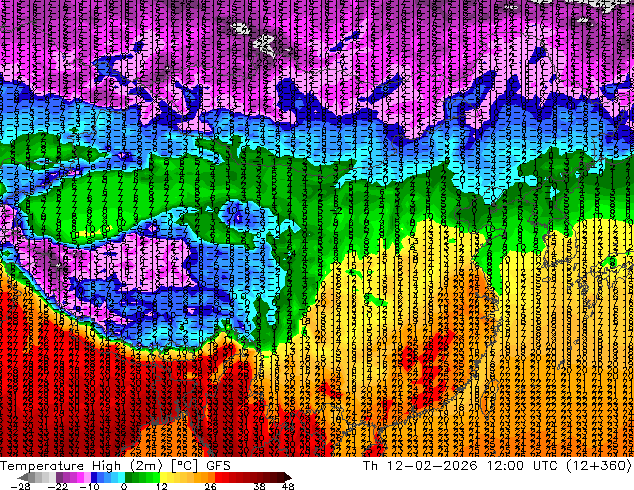Click the dark blue segment above -10 in legend
The image size is (634, 490).
(94, 477)
